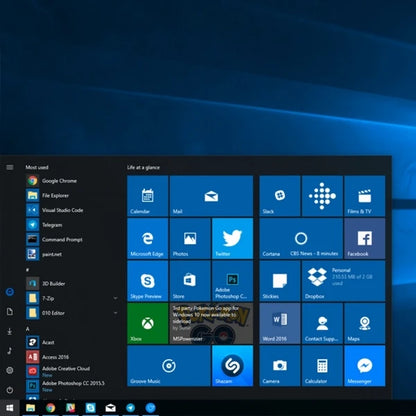Launch the Shazam tile

(x=232, y=366)
